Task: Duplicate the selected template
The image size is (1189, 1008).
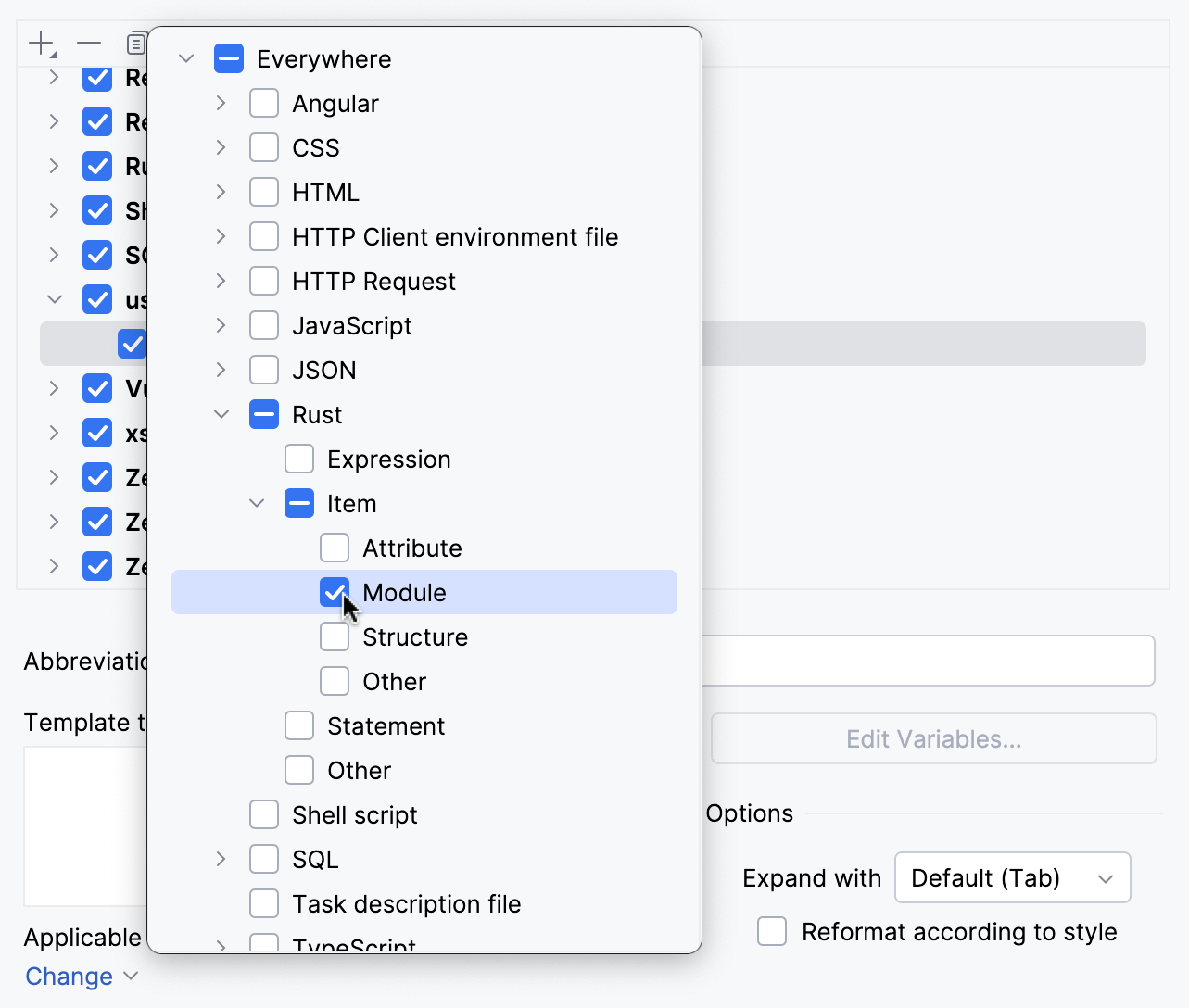Action: coord(135,43)
